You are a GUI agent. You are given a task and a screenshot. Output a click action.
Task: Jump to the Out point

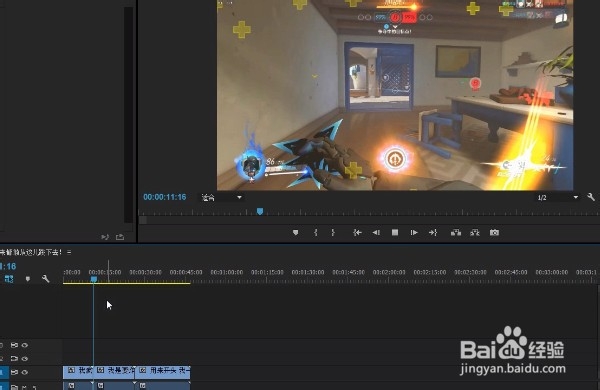coord(433,232)
